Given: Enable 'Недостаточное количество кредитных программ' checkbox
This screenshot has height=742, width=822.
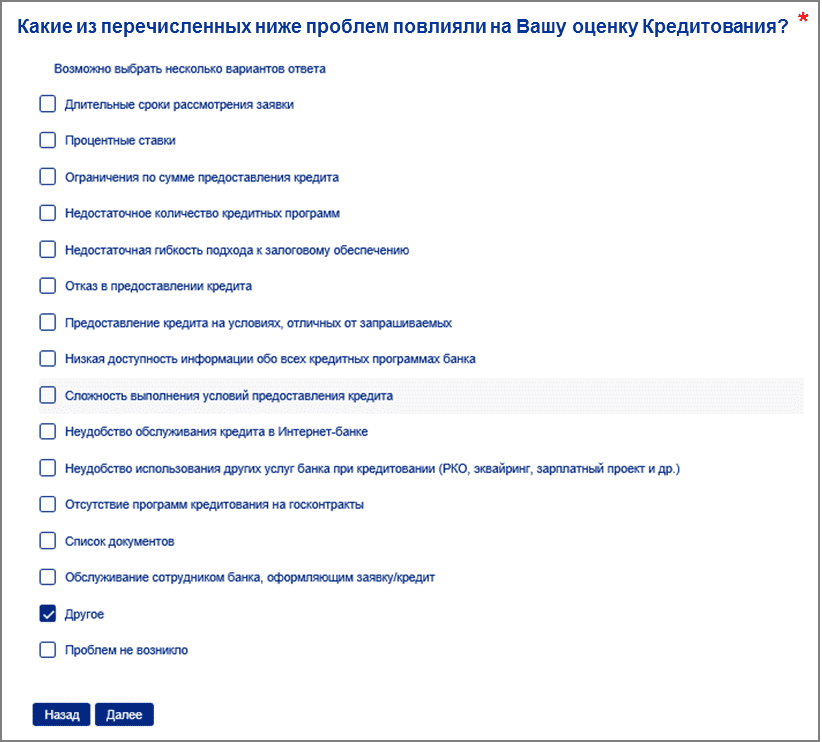Looking at the screenshot, I should 48,213.
